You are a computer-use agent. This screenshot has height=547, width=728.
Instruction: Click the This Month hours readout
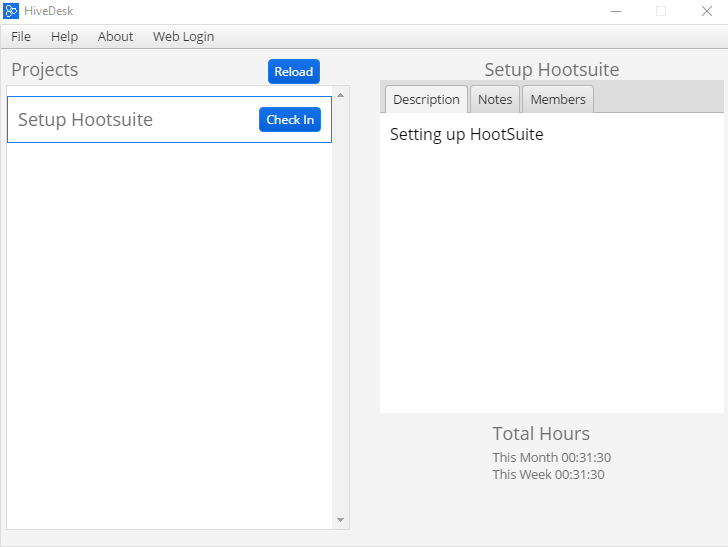[x=552, y=457]
